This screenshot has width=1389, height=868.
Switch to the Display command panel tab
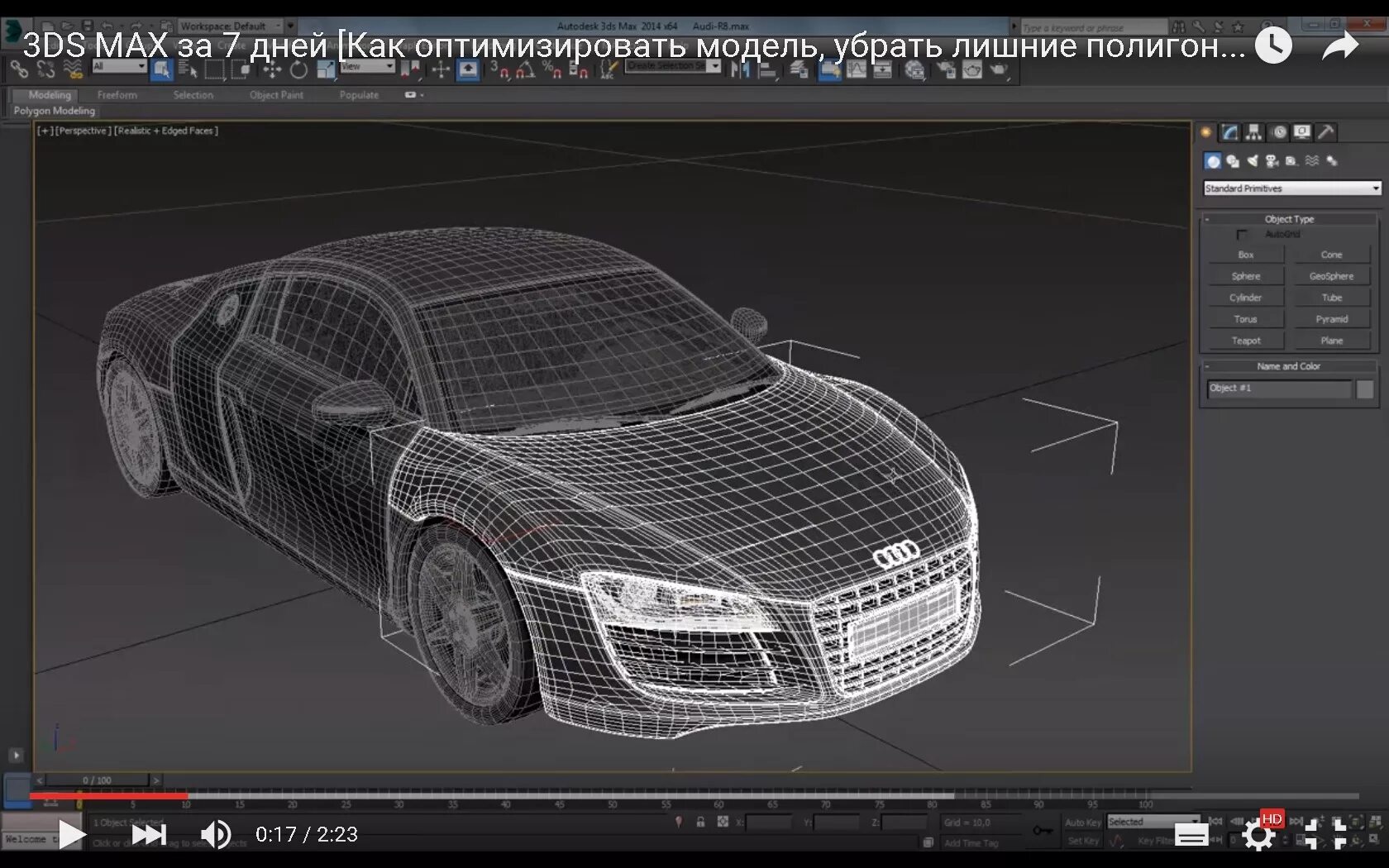(x=1302, y=132)
